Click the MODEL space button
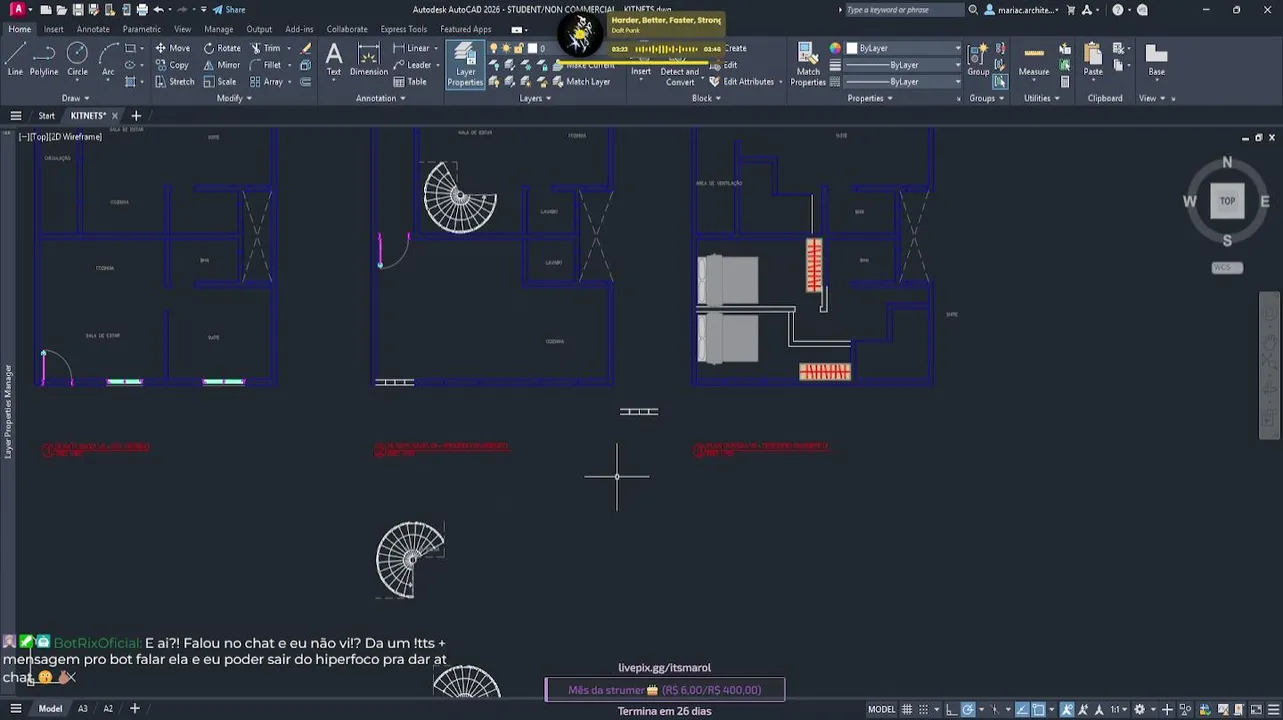The height and width of the screenshot is (720, 1283). pyautogui.click(x=881, y=710)
